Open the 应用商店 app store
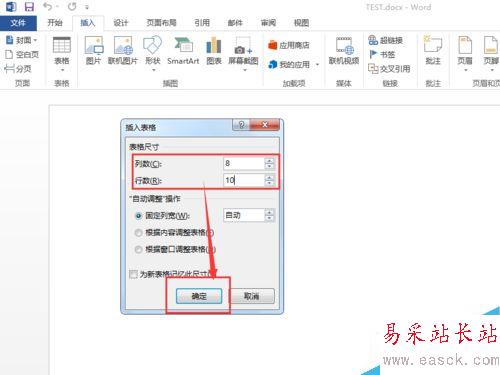This screenshot has height=375, width=500. point(289,45)
